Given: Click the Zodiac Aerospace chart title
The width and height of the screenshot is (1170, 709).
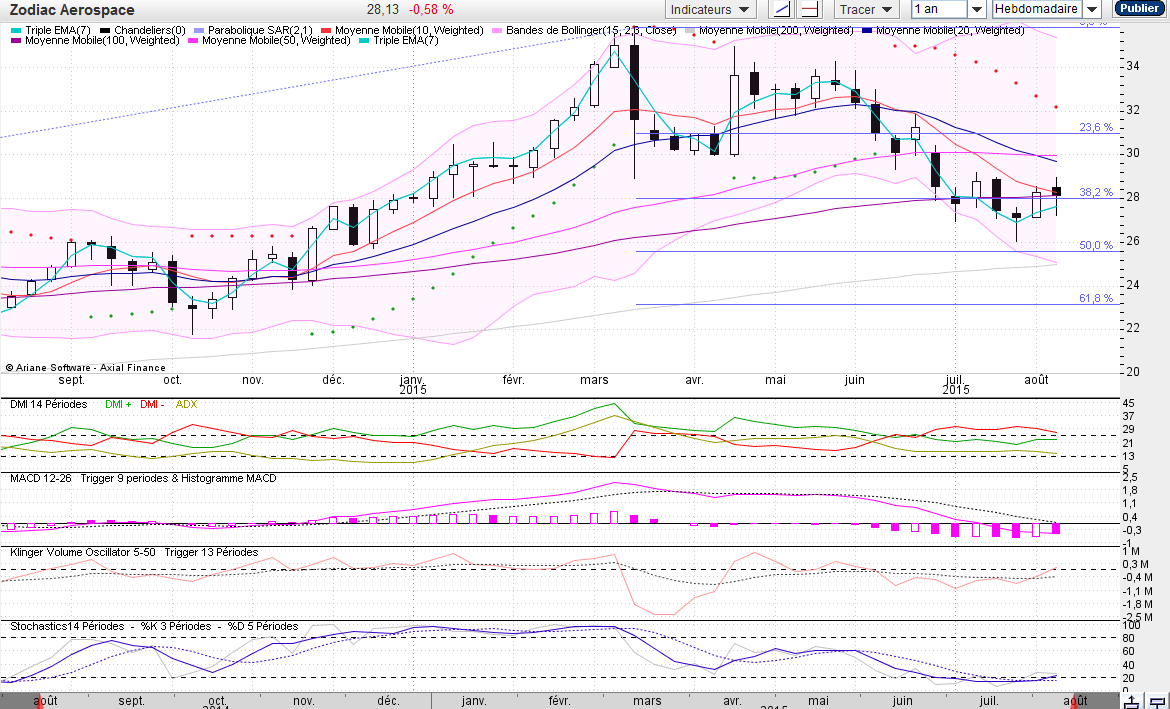Looking at the screenshot, I should (x=72, y=10).
